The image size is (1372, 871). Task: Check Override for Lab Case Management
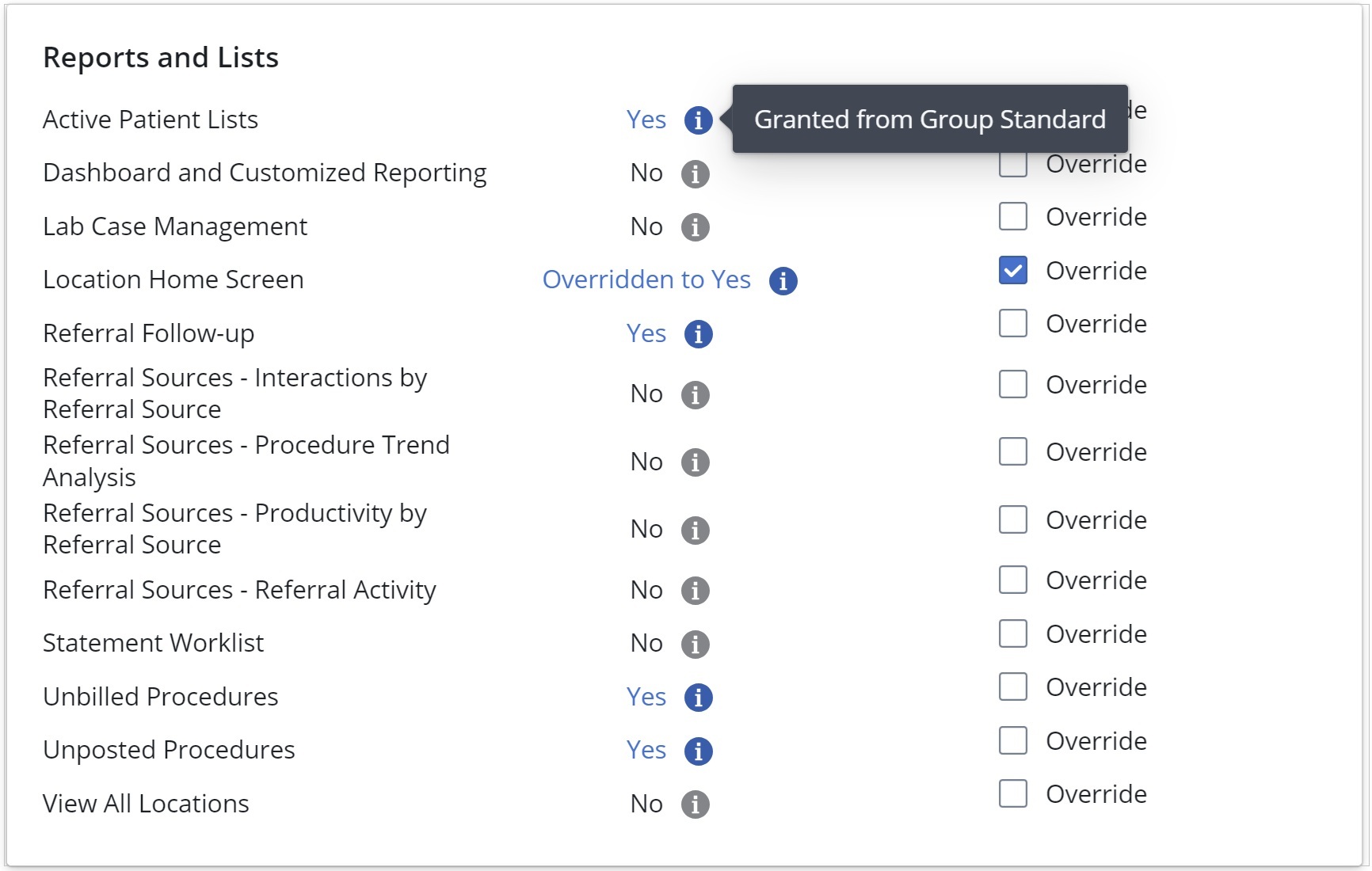(x=1013, y=216)
